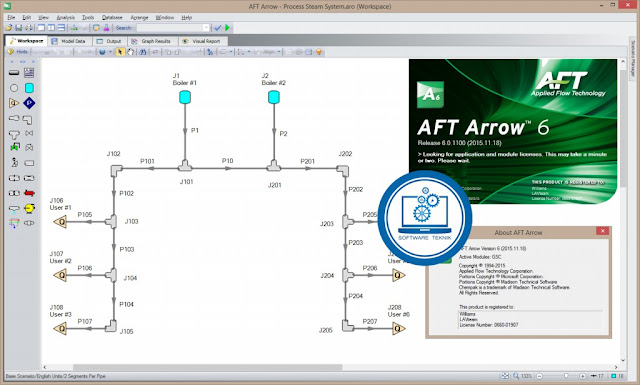The height and width of the screenshot is (385, 640).
Task: Switch to the Output tab
Action: pos(109,41)
